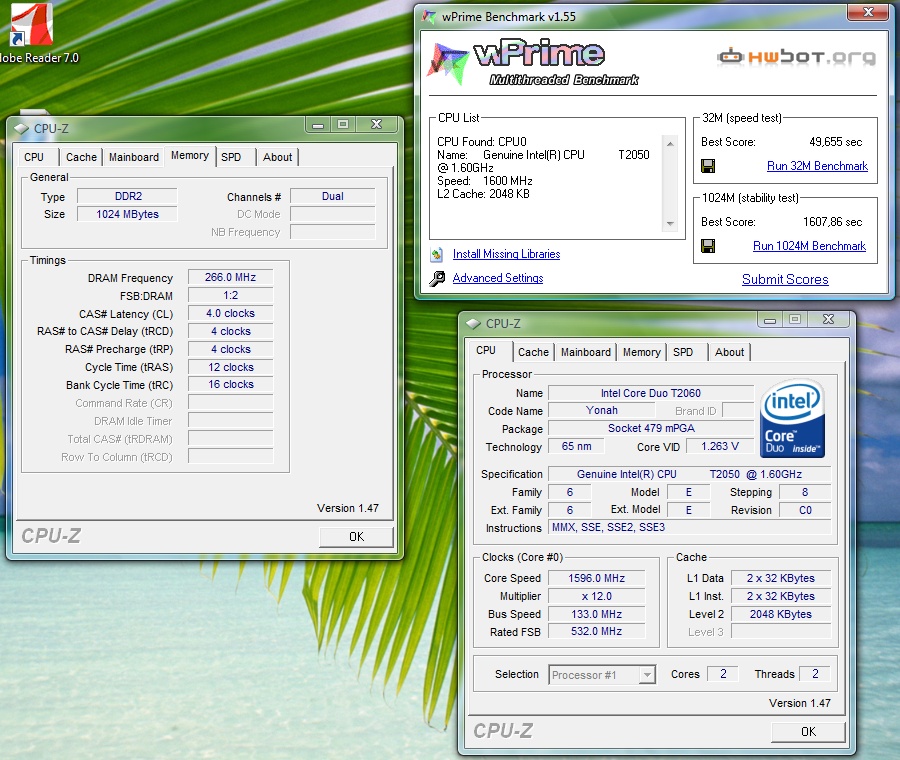Click the Size 1024 MBytes field
Viewport: 900px width, 760px height.
[x=127, y=214]
